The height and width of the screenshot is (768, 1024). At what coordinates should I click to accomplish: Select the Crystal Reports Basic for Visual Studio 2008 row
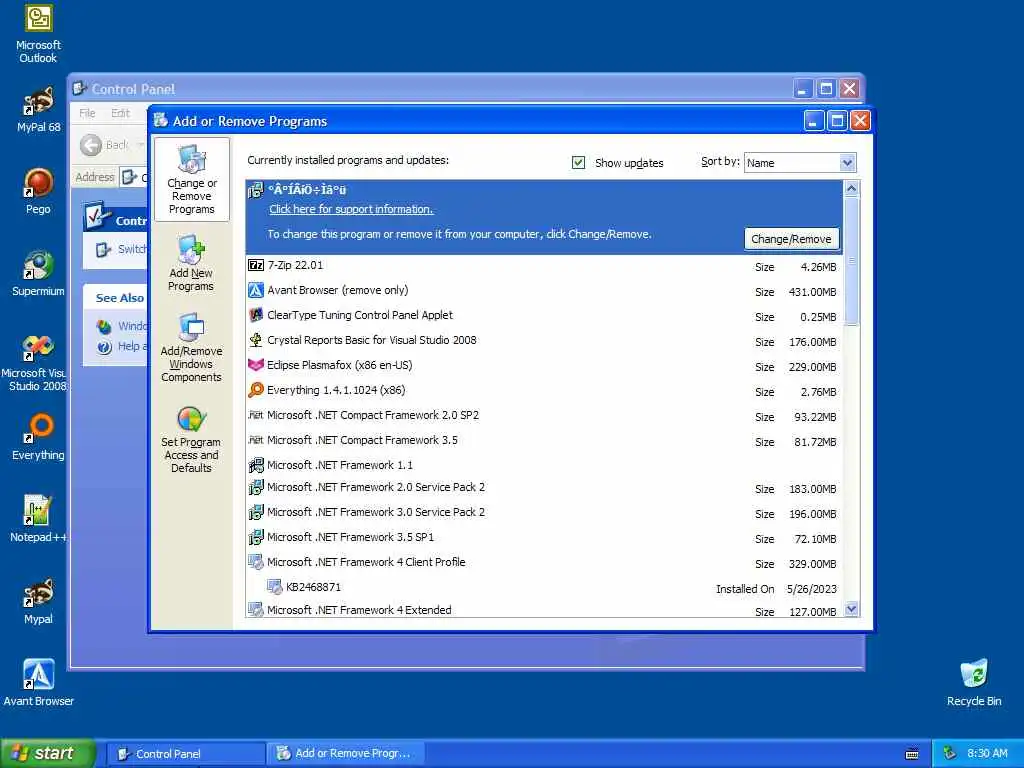(544, 340)
